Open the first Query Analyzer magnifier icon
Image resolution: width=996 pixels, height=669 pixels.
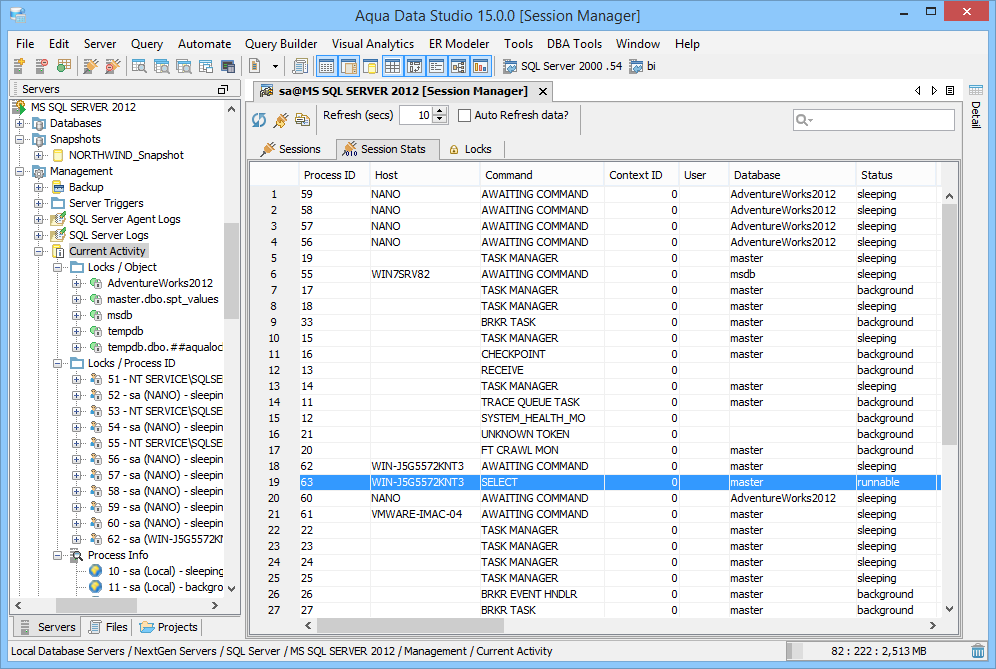139,66
